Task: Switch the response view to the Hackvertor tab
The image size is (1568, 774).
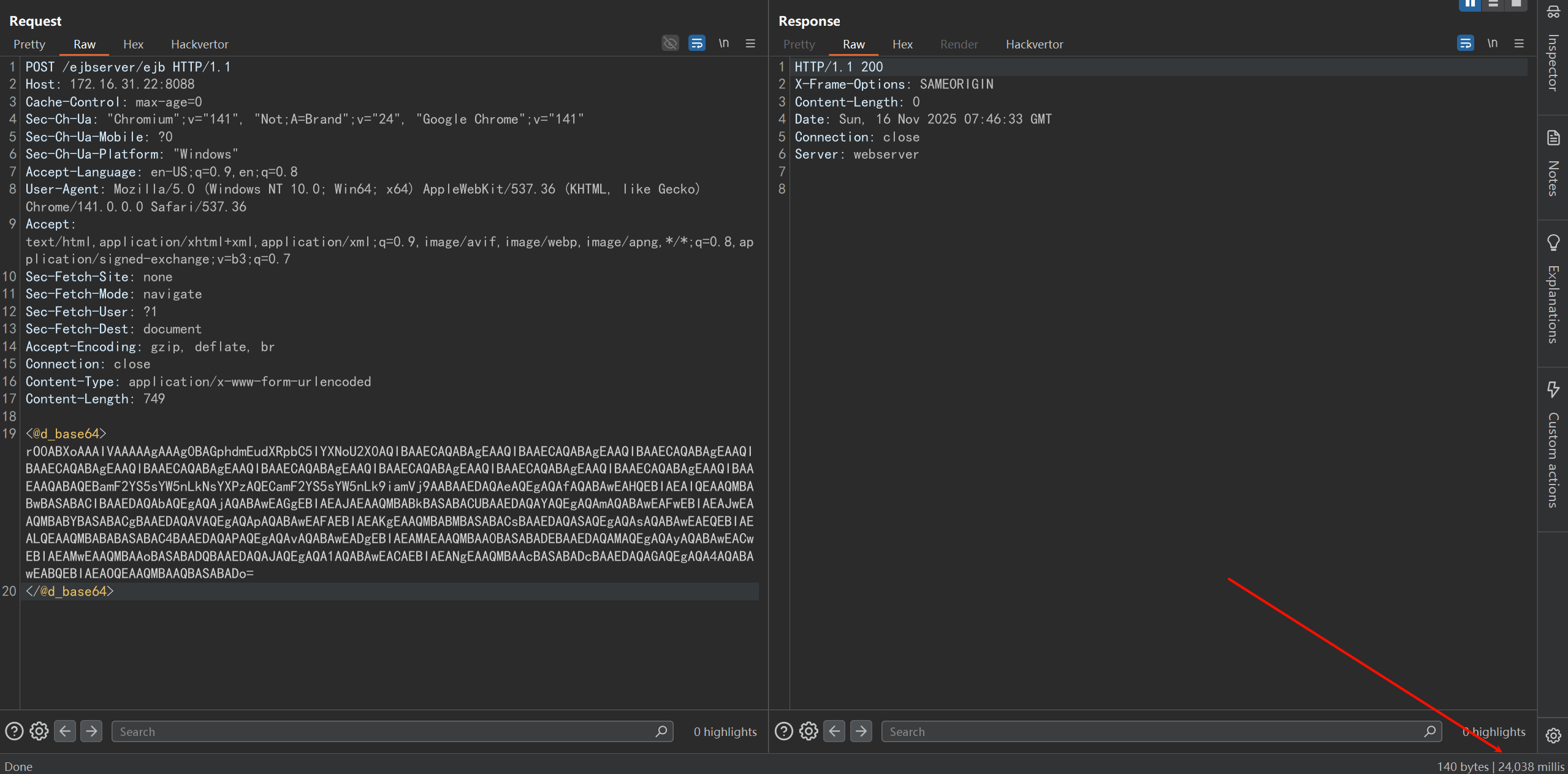Action: [x=1034, y=44]
